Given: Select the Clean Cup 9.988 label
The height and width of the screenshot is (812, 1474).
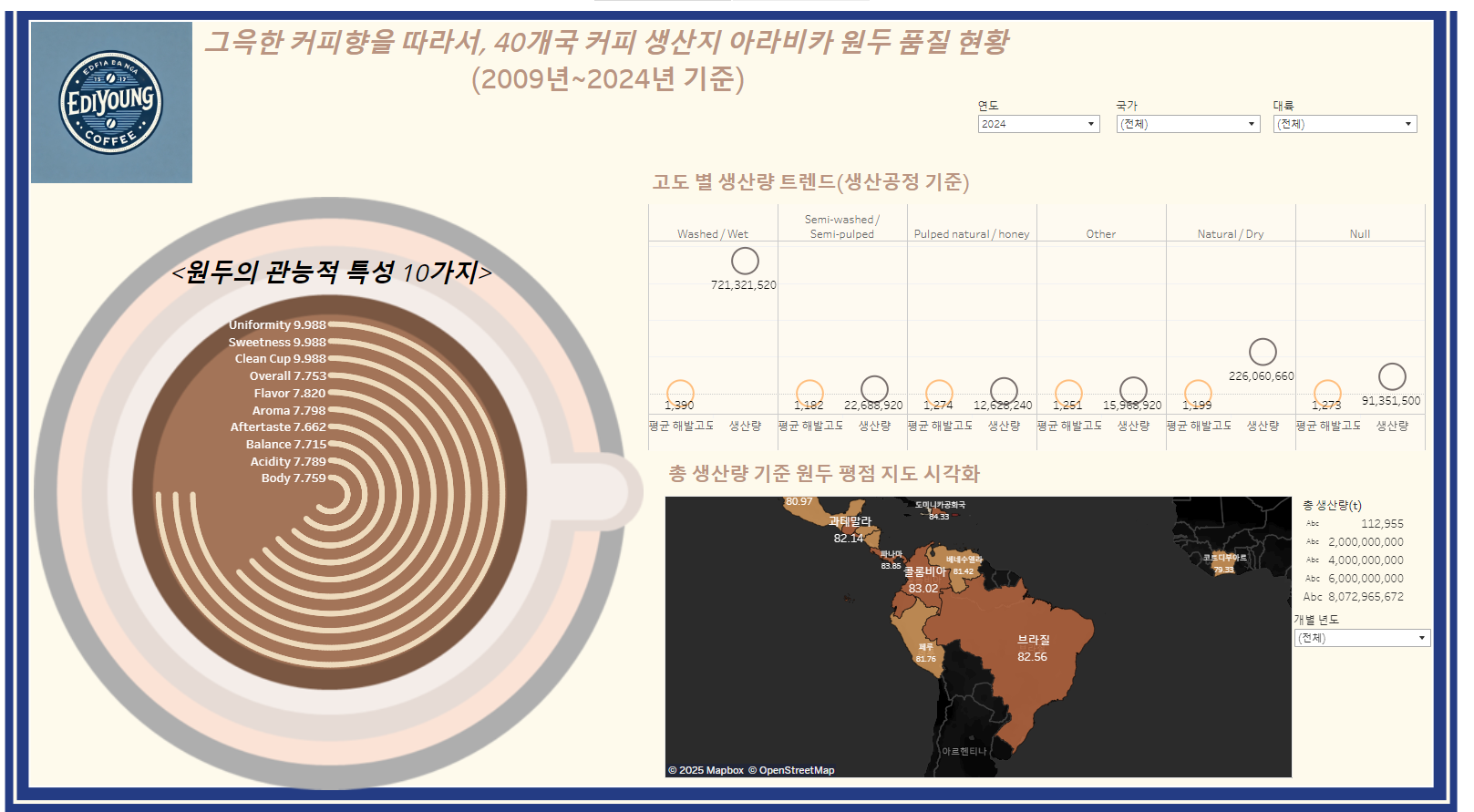Looking at the screenshot, I should (x=280, y=358).
